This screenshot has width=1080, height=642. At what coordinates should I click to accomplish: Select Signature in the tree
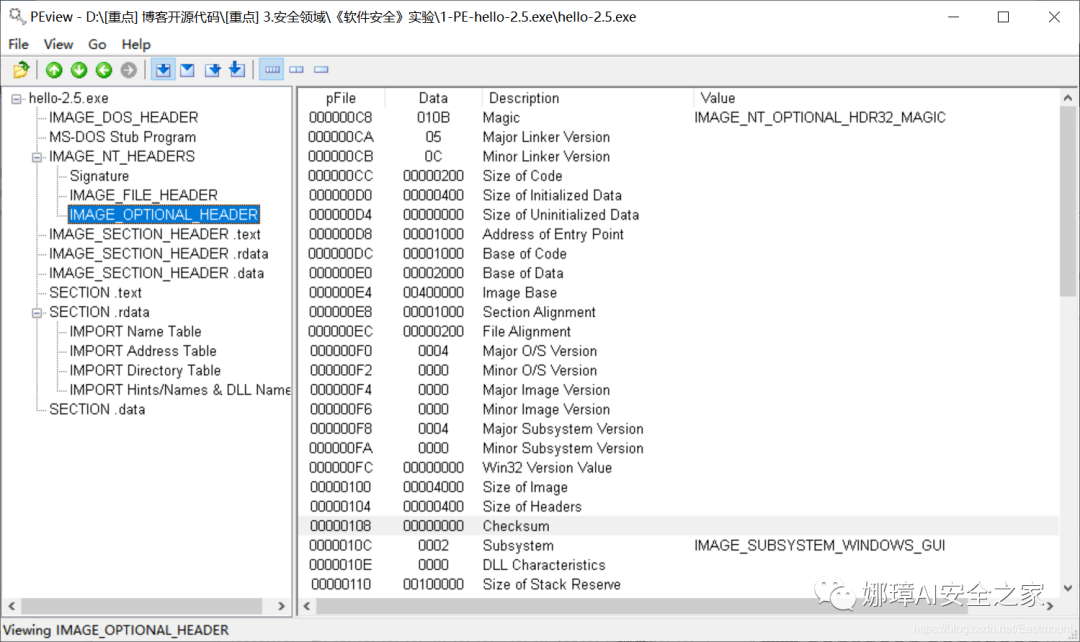pos(99,176)
